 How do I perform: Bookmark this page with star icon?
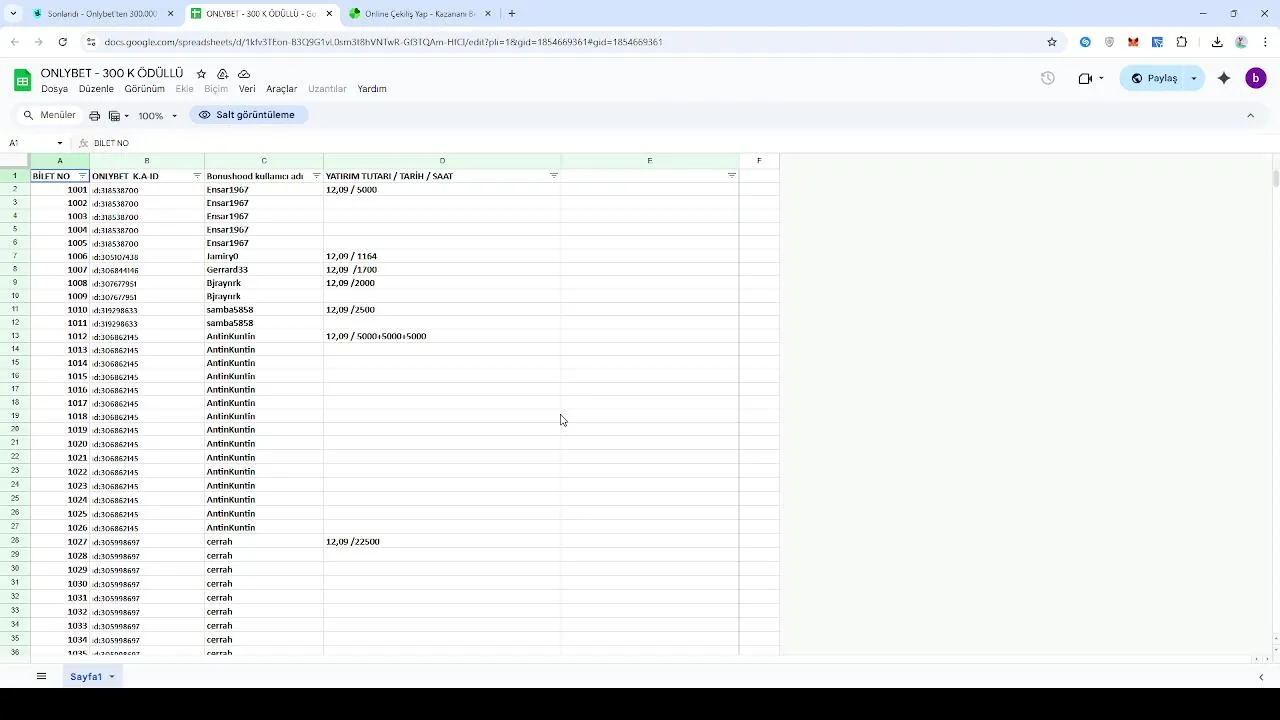pos(1052,42)
